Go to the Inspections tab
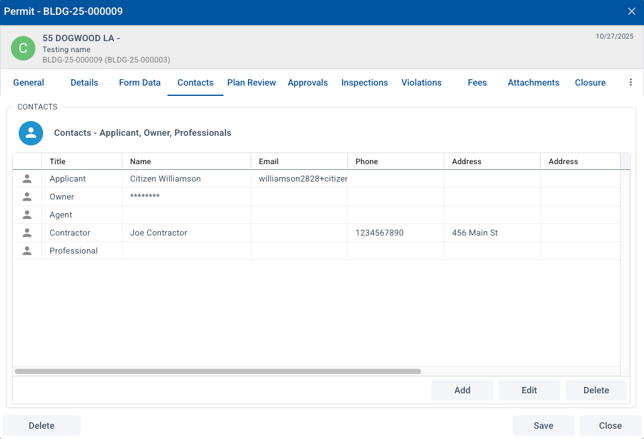Image resolution: width=644 pixels, height=439 pixels. tap(364, 83)
